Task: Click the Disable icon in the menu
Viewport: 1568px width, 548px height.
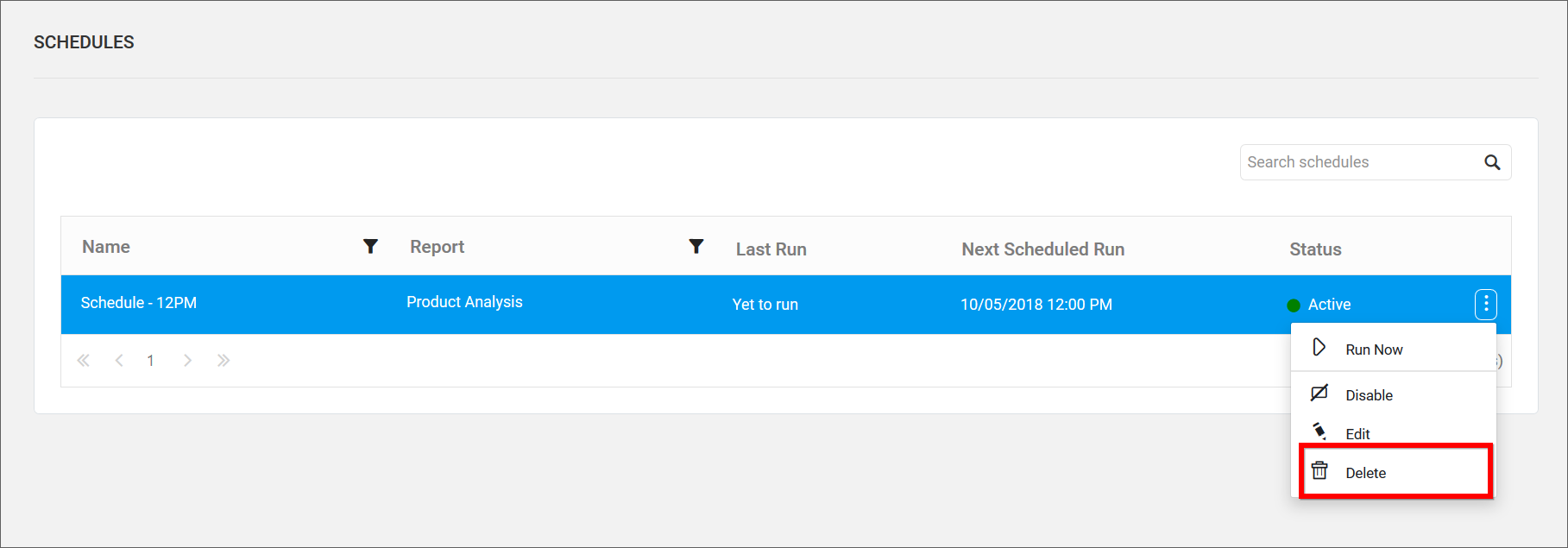Action: (x=1319, y=394)
